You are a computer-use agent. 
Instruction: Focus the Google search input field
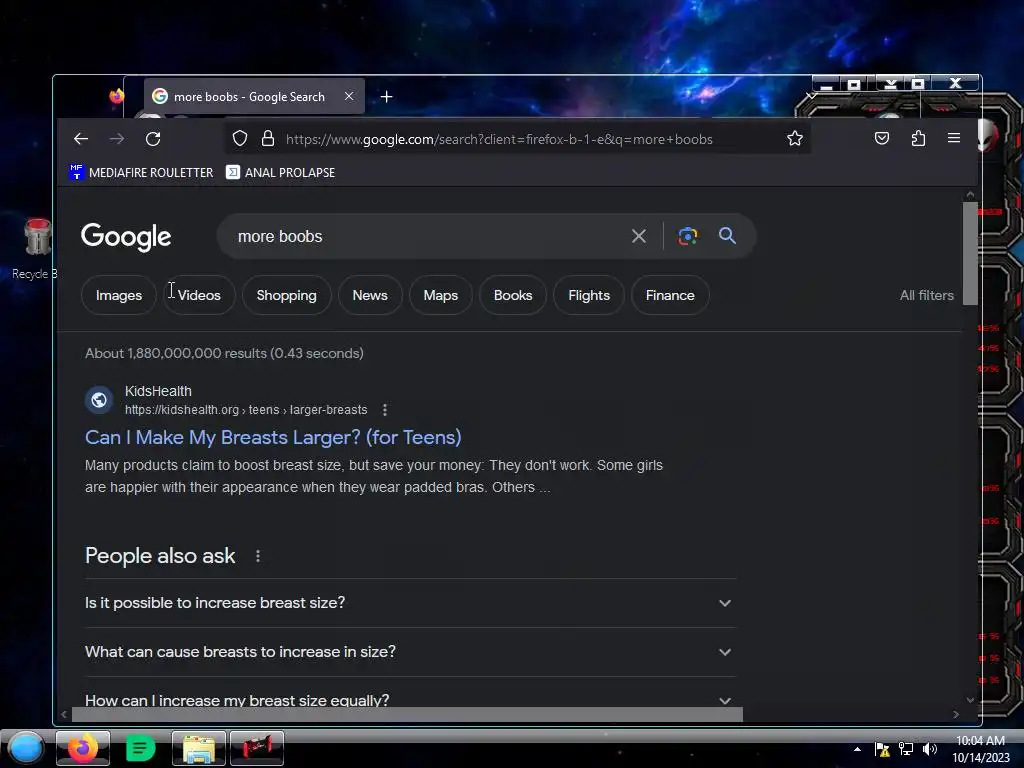(424, 236)
